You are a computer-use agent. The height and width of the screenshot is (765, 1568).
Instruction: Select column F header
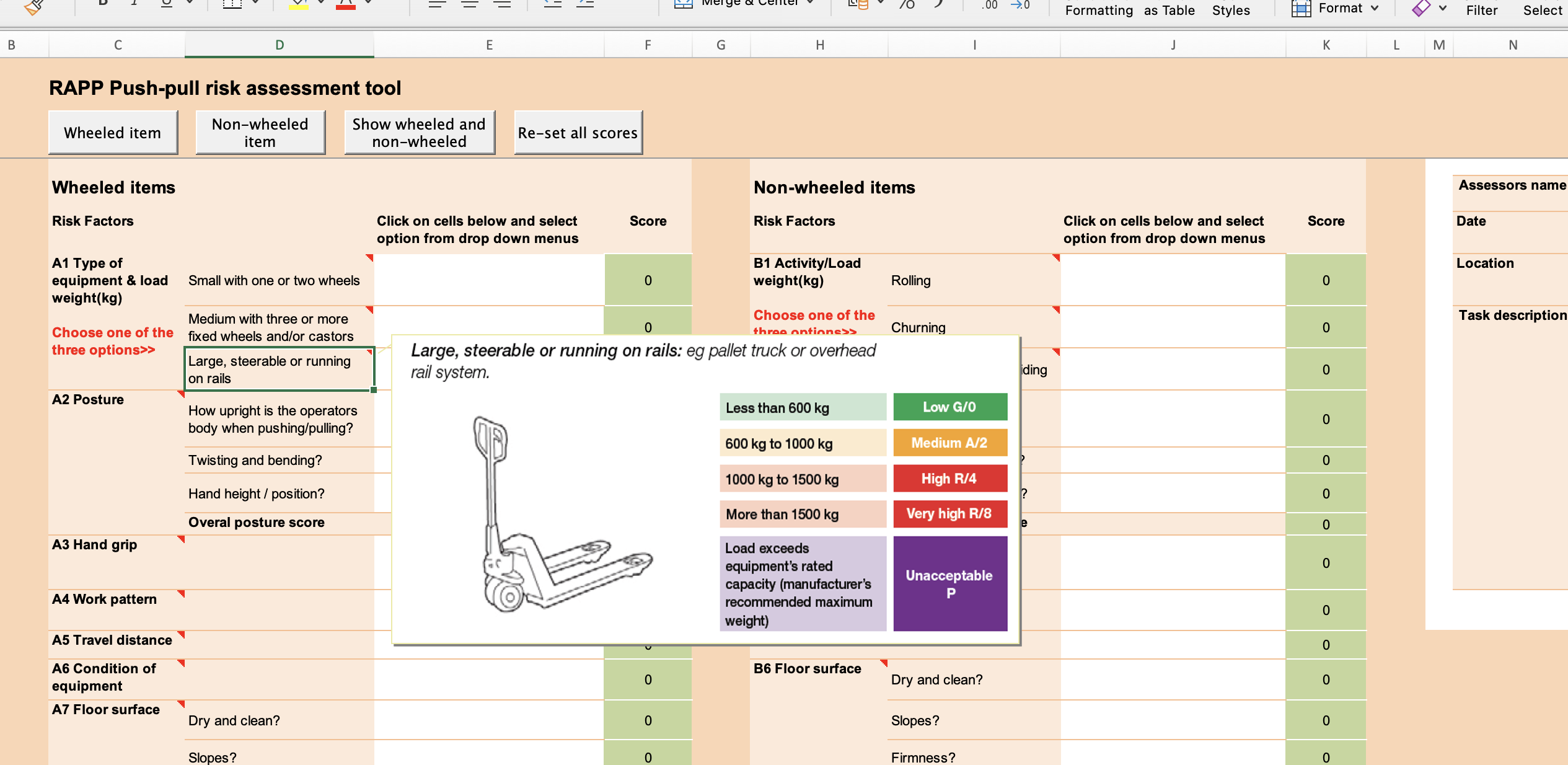pos(648,45)
